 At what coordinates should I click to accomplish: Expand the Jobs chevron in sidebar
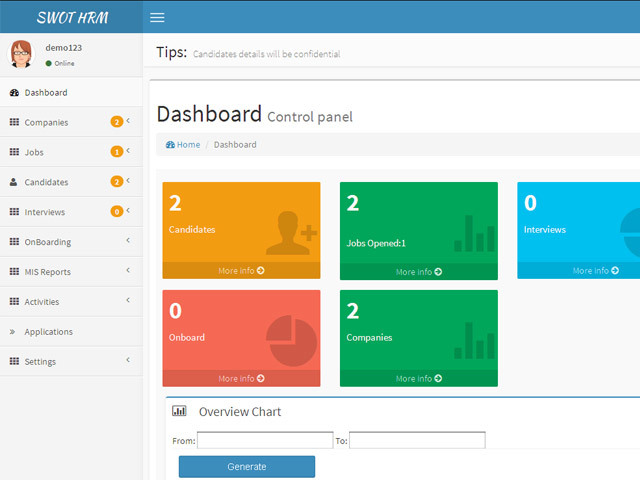(x=128, y=150)
